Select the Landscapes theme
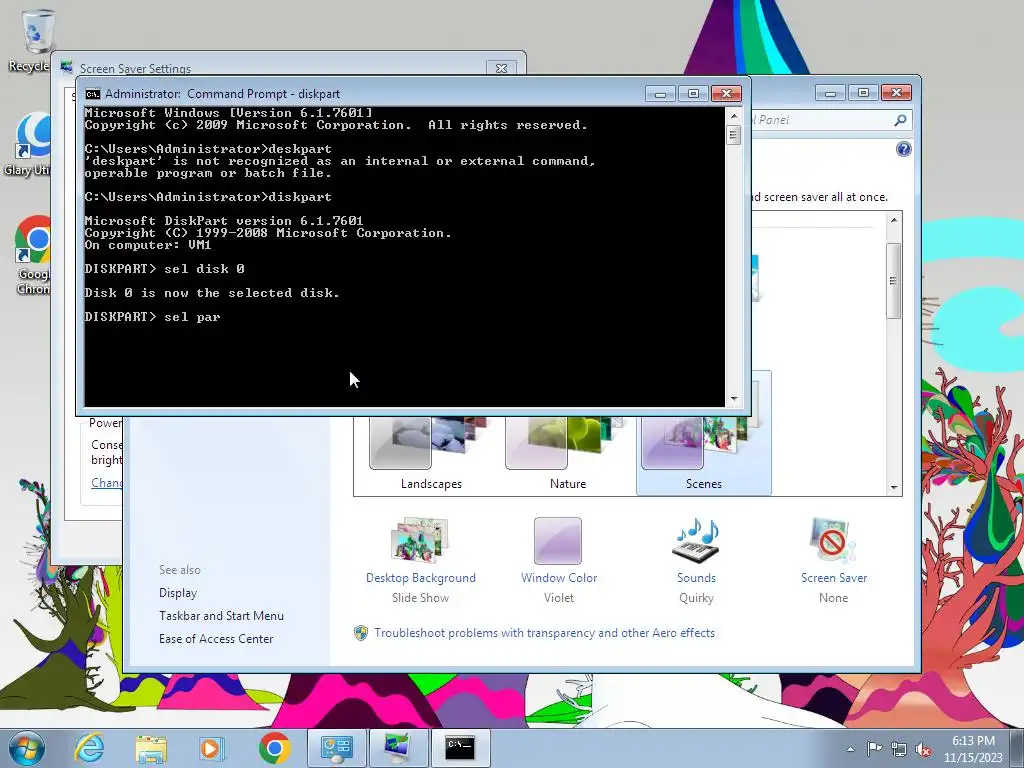The image size is (1024, 768). tap(431, 454)
